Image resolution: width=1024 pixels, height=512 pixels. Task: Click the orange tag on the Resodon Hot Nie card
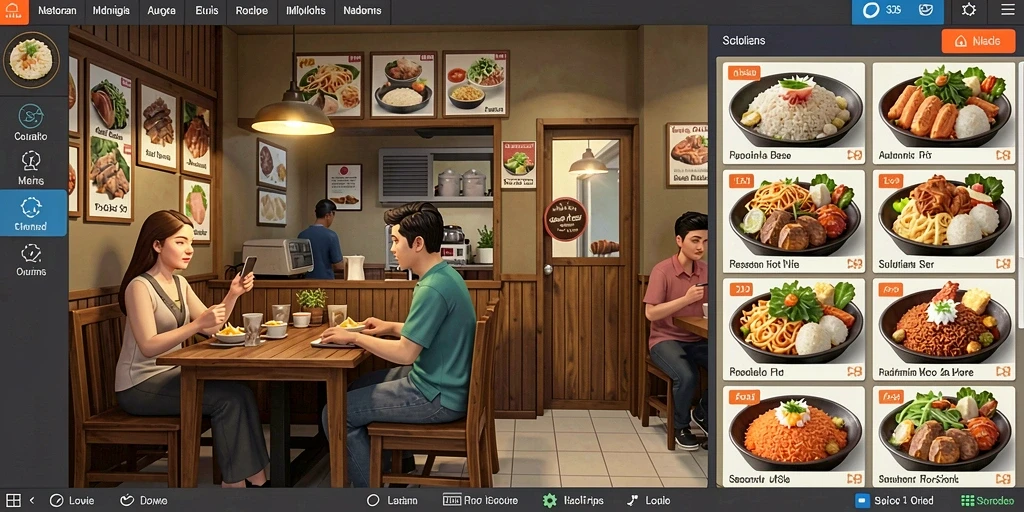(x=741, y=180)
